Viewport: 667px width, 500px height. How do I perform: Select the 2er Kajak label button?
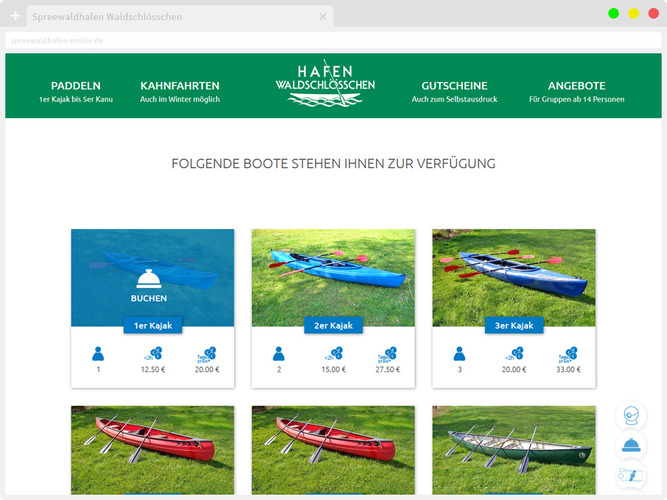tap(334, 325)
